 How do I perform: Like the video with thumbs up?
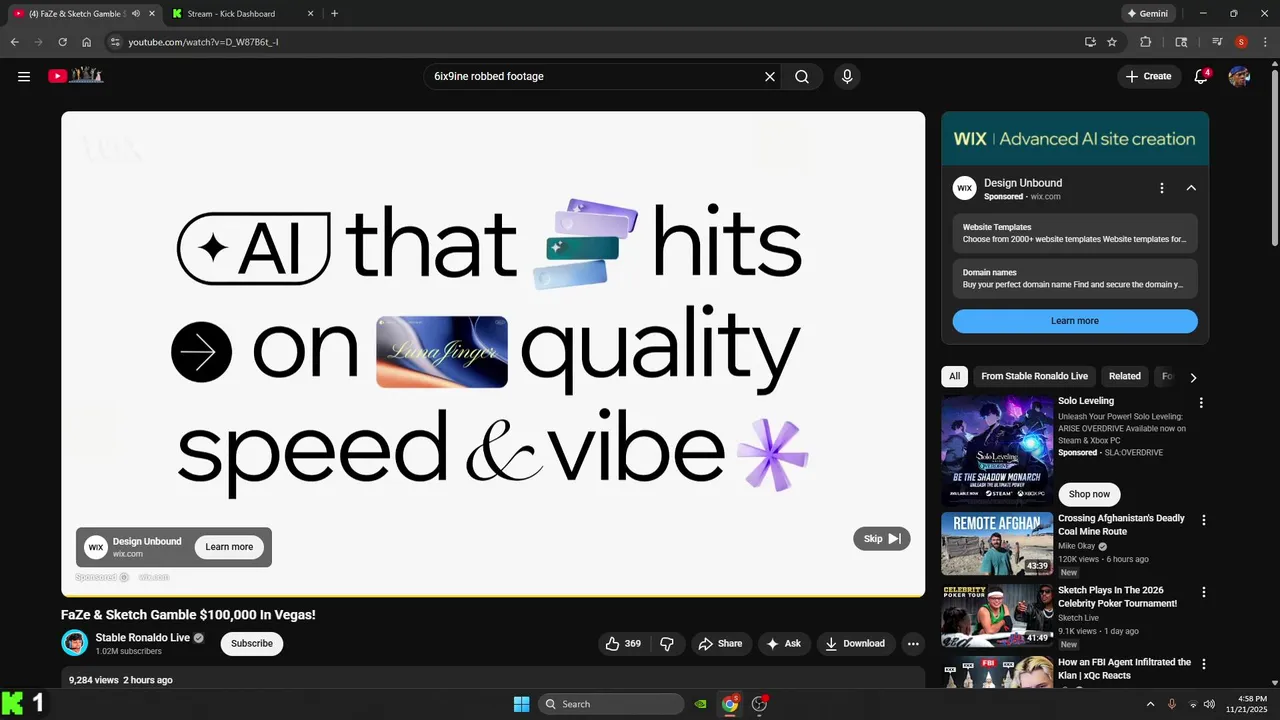pyautogui.click(x=624, y=644)
